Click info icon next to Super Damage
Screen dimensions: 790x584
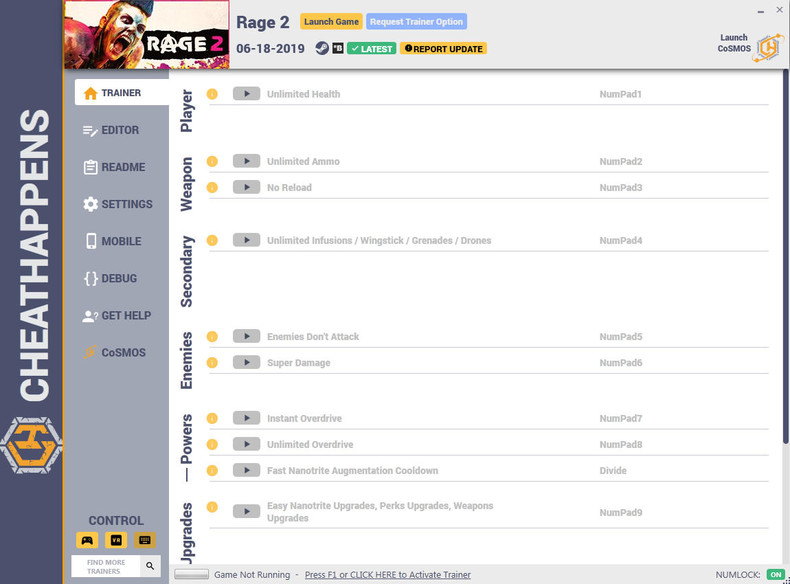212,363
